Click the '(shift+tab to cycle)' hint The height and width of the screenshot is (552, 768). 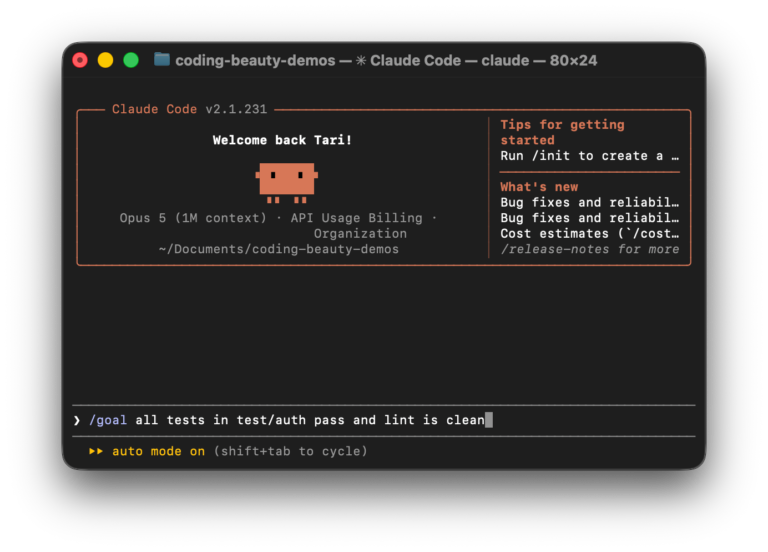click(x=290, y=451)
